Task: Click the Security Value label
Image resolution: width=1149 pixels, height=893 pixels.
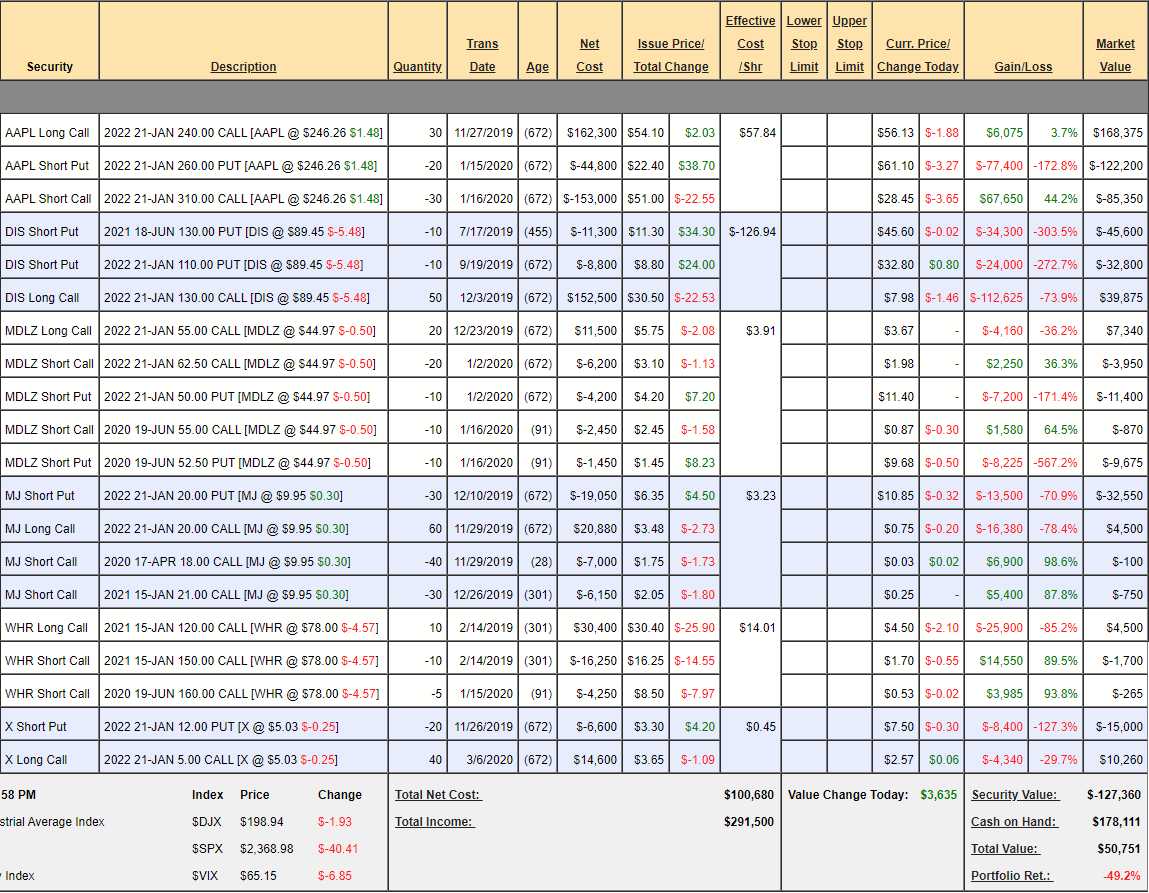Action: [1014, 795]
